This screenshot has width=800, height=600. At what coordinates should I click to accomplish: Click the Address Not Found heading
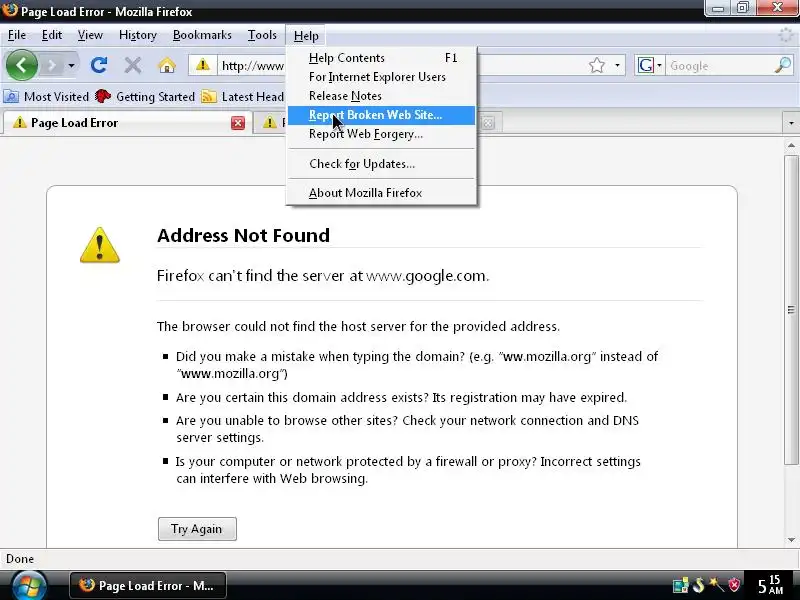click(x=243, y=235)
